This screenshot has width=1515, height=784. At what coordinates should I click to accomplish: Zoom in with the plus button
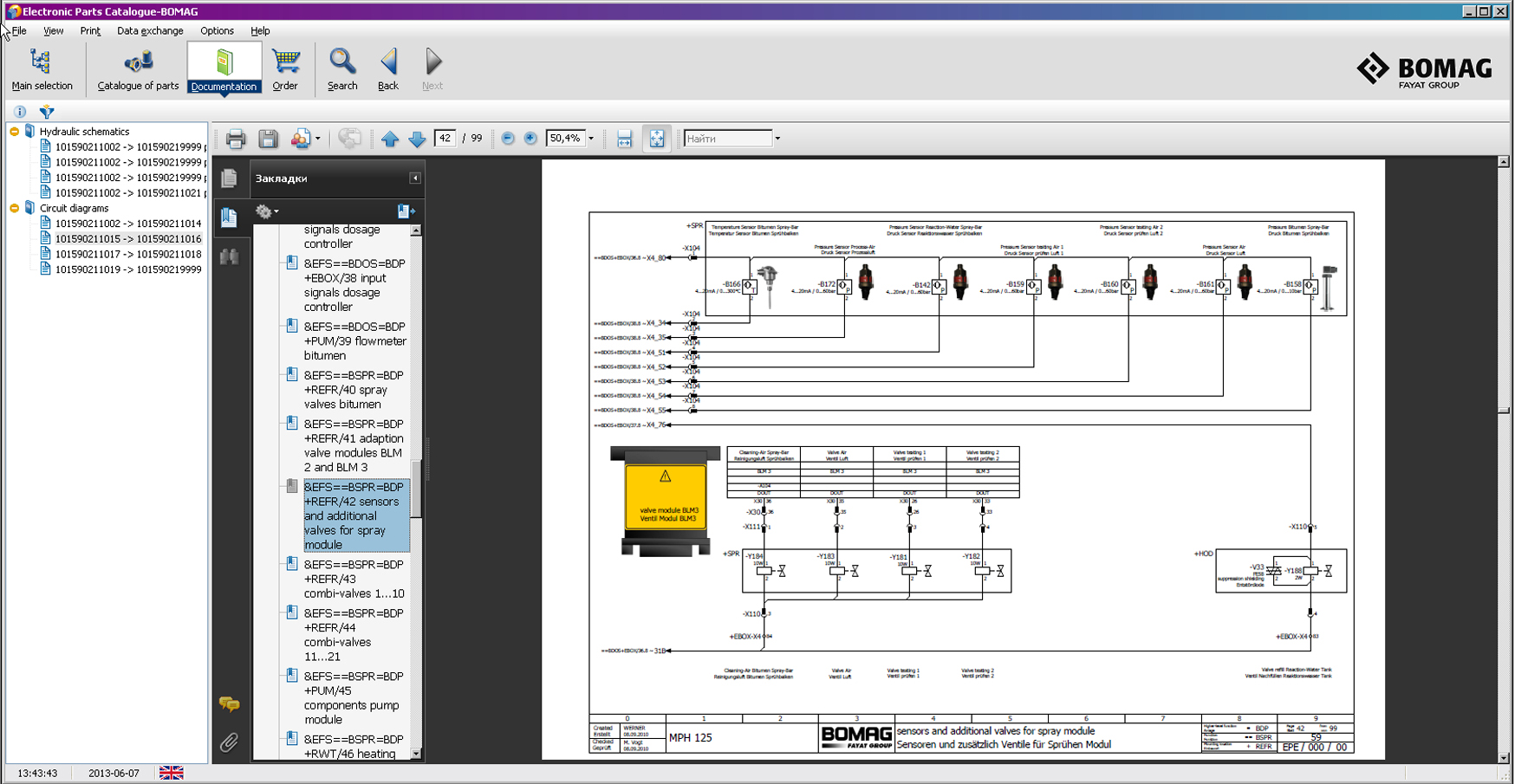coord(530,139)
